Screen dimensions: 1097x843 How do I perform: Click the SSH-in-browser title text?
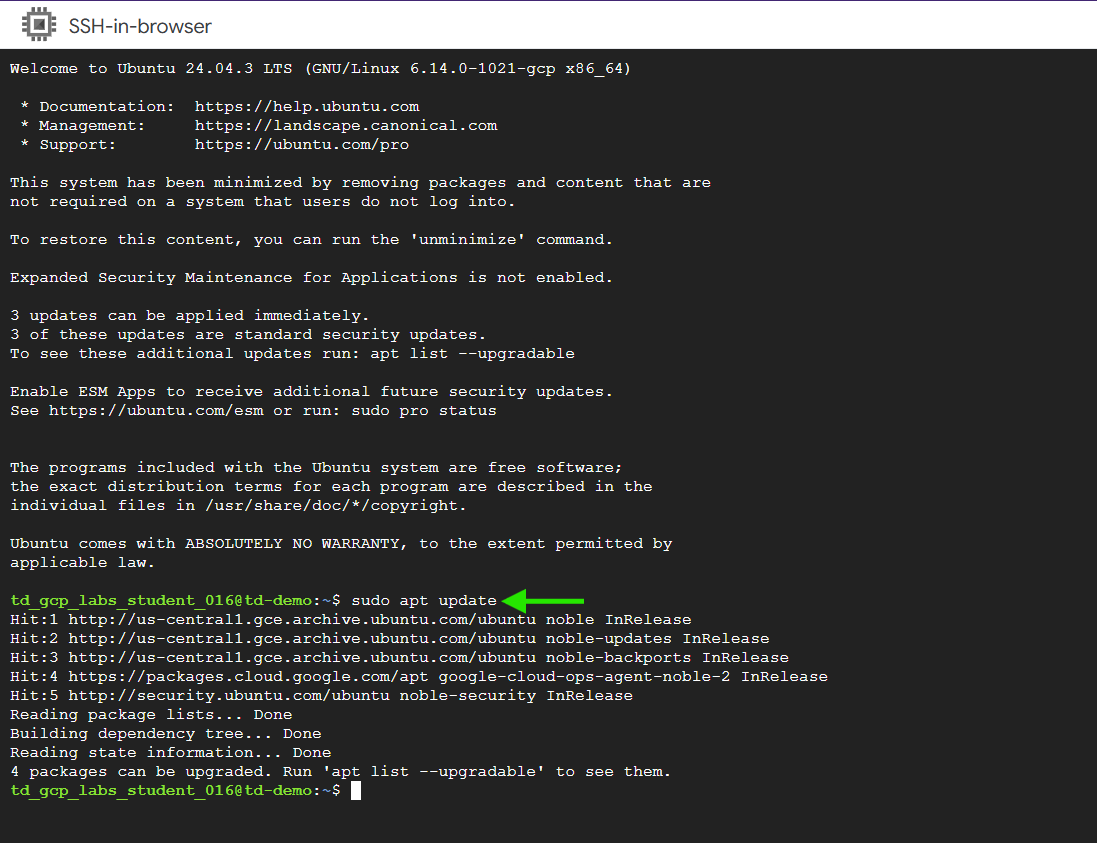click(x=140, y=26)
